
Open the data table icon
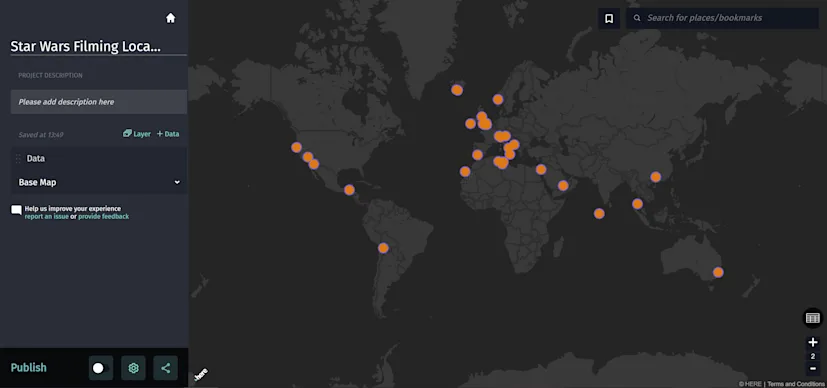(x=813, y=318)
